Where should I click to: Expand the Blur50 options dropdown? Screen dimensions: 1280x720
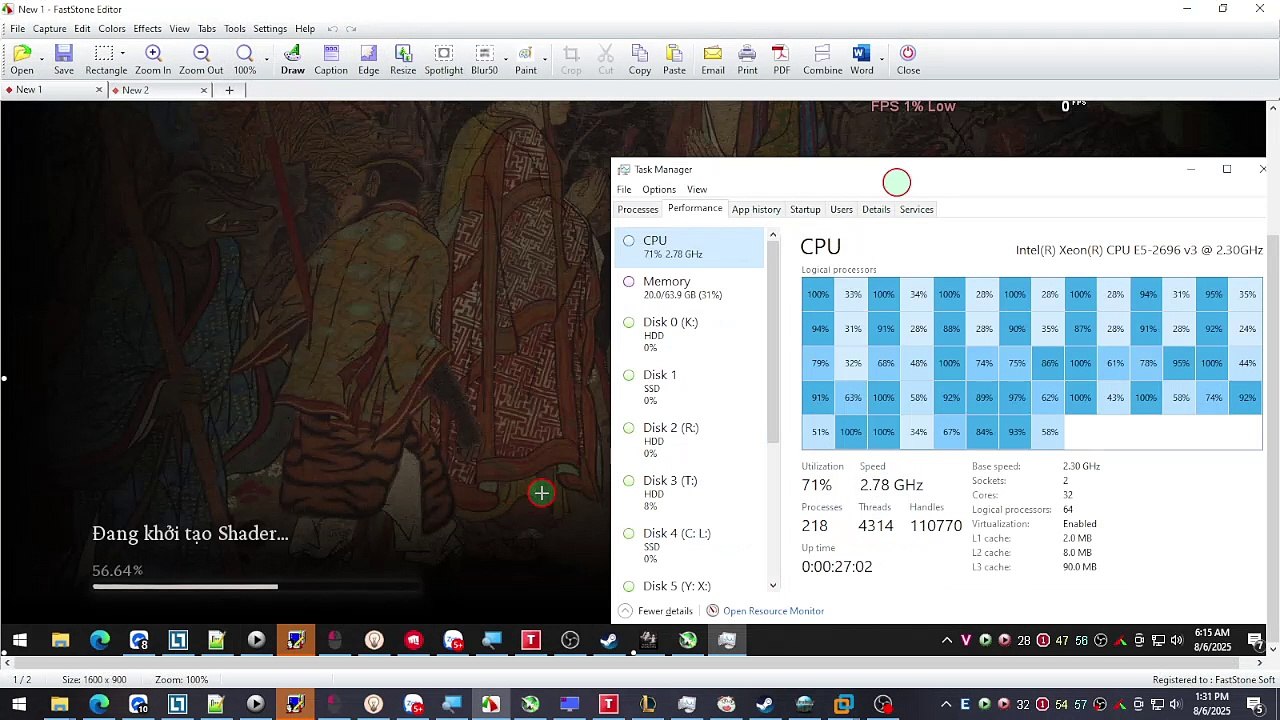(505, 60)
